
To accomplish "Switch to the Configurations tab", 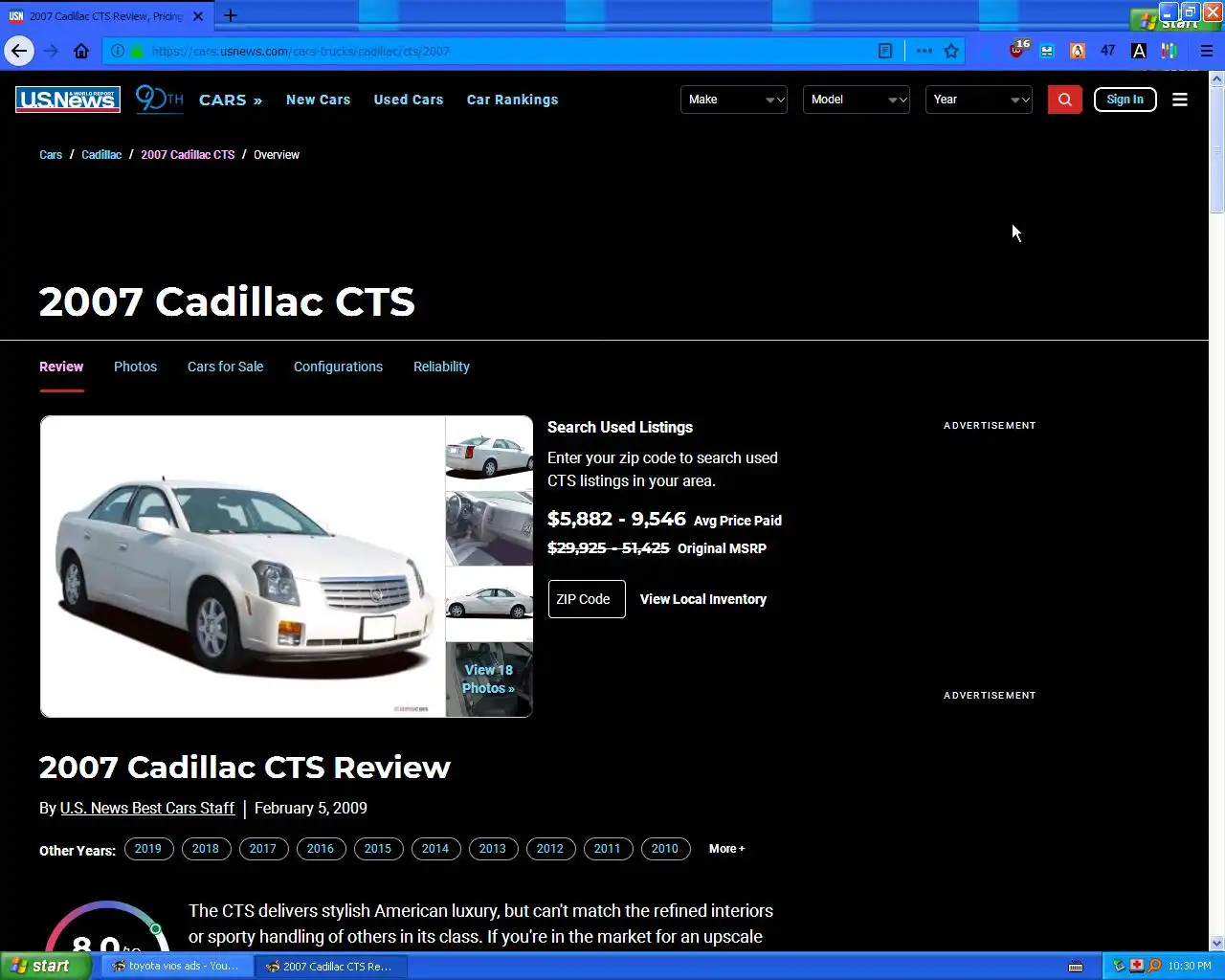I will tap(338, 367).
